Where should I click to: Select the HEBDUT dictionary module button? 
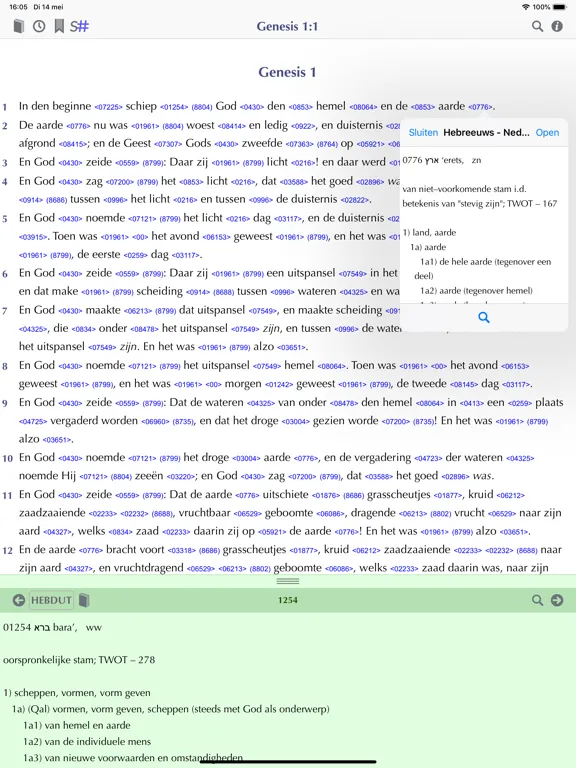pyautogui.click(x=51, y=600)
